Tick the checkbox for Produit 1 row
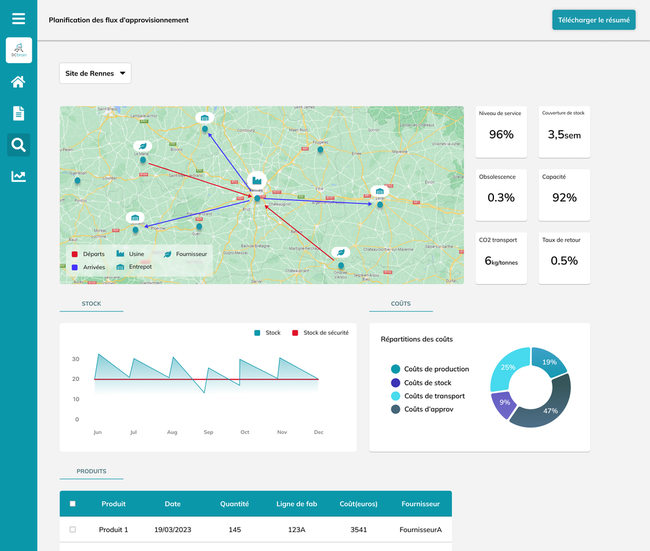650x551 pixels. click(73, 529)
